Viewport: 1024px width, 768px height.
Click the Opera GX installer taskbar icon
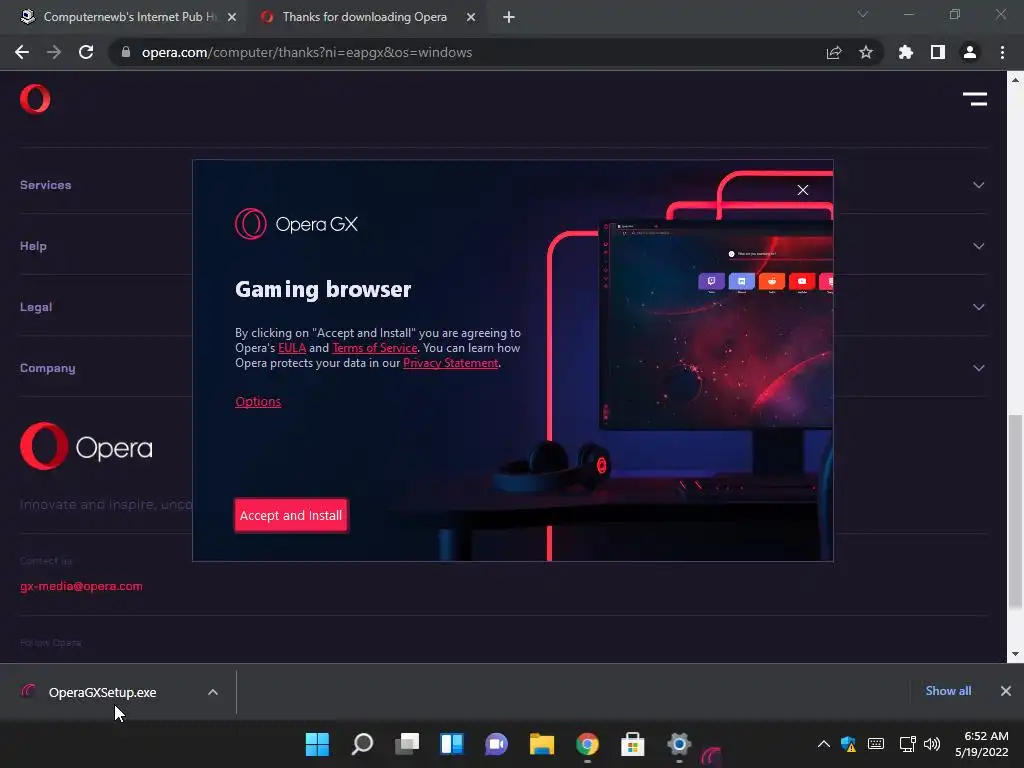coord(711,756)
